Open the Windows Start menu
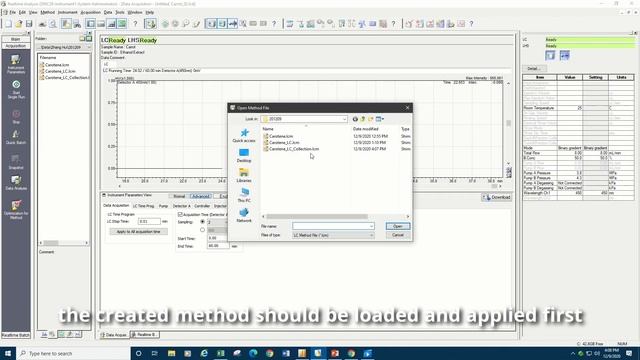This screenshot has width=640, height=360. pyautogui.click(x=8, y=353)
